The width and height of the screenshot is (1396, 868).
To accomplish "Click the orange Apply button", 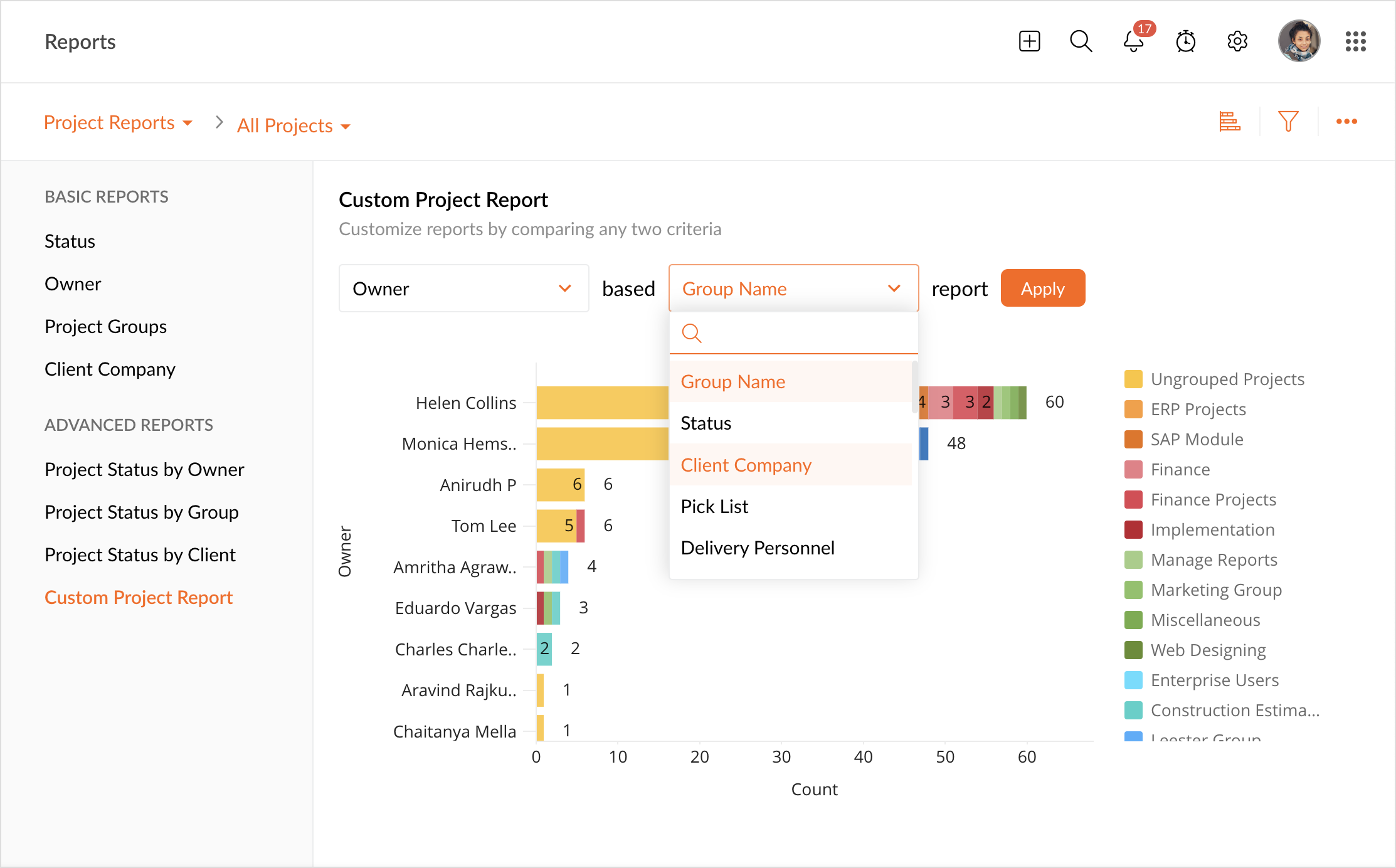I will click(x=1042, y=288).
